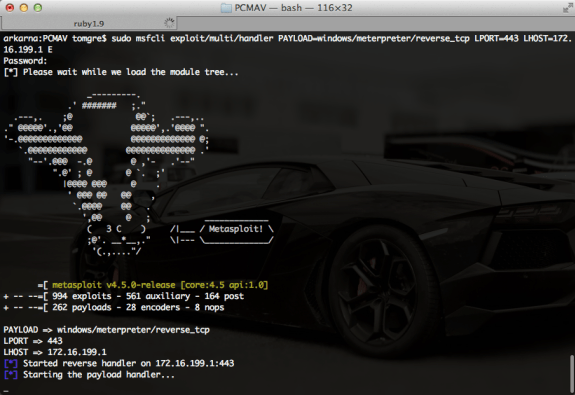Click the 'arkarna:PCMAV tomgre$' shell prompt
Viewport: 575px width, 395px height.
(55, 38)
